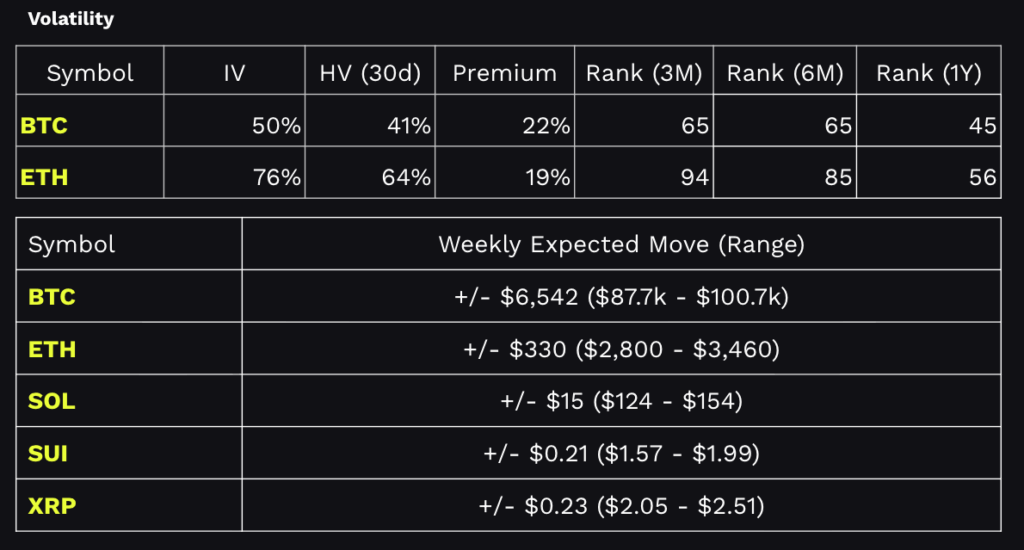The height and width of the screenshot is (550, 1024).
Task: Open the SOL symbol row
Action: (x=51, y=402)
